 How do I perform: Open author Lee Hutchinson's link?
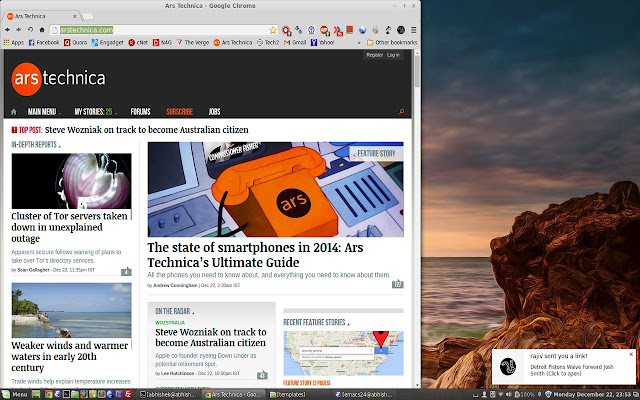178,373
